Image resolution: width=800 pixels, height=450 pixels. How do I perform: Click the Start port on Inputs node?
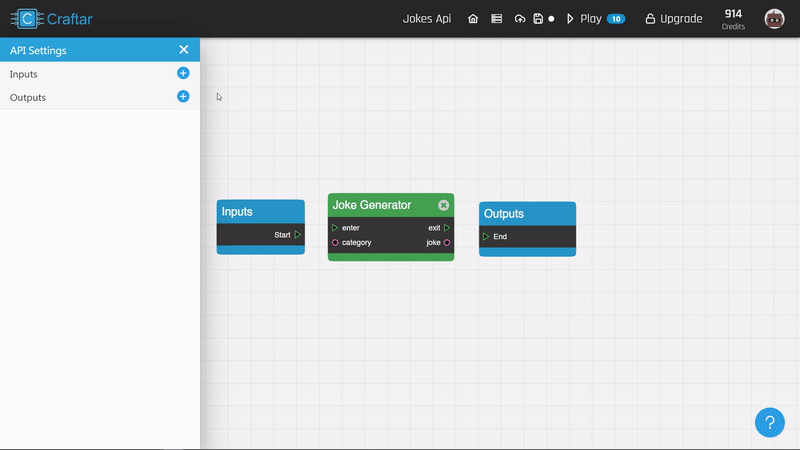tap(298, 235)
